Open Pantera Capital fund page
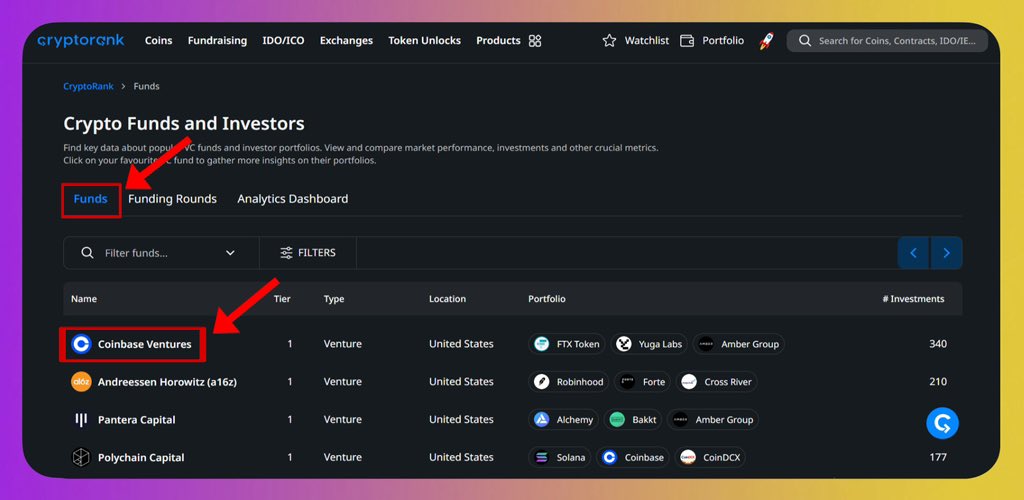 tap(136, 420)
